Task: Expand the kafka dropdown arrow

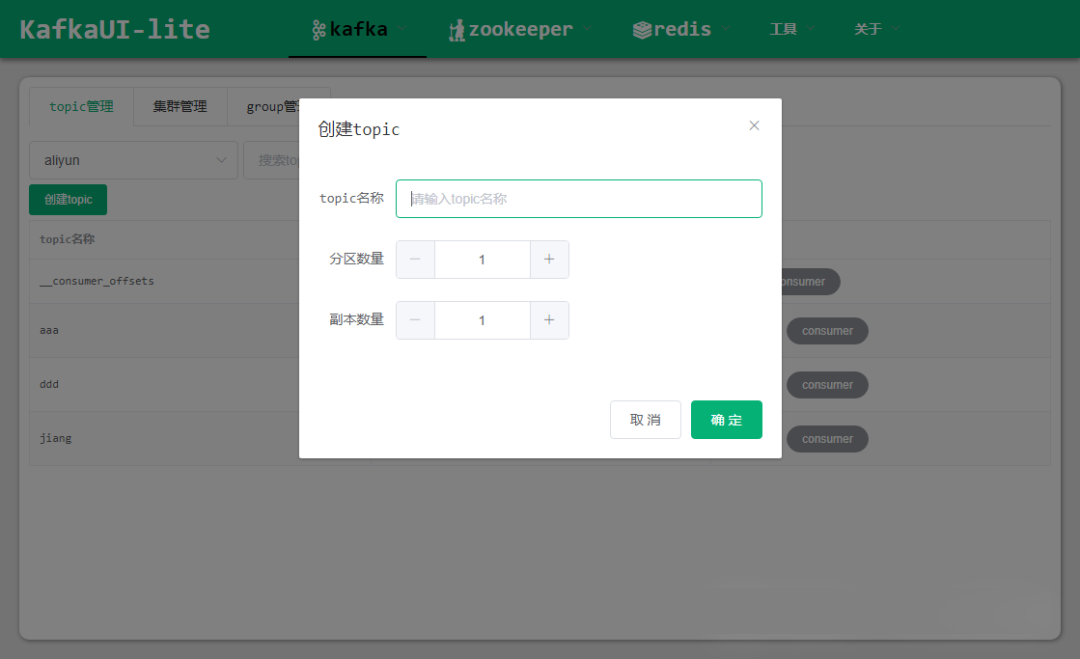Action: 402,28
